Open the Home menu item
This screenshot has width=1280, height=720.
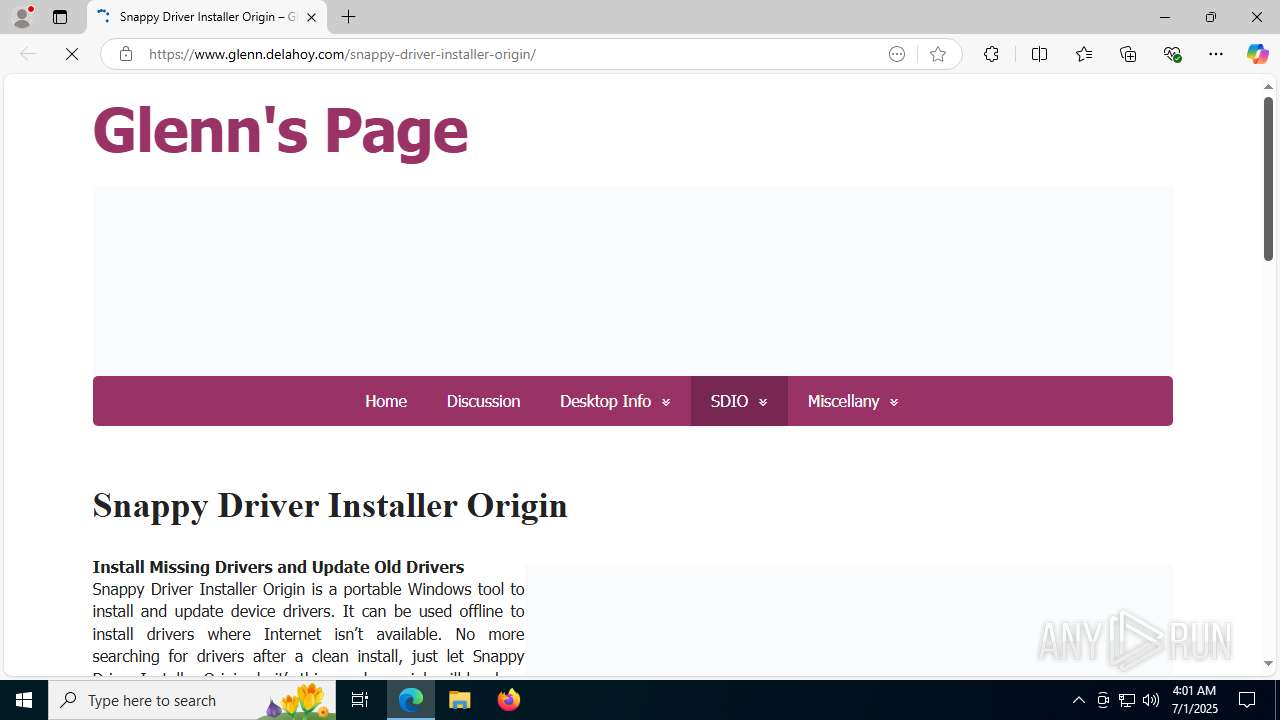tap(386, 401)
